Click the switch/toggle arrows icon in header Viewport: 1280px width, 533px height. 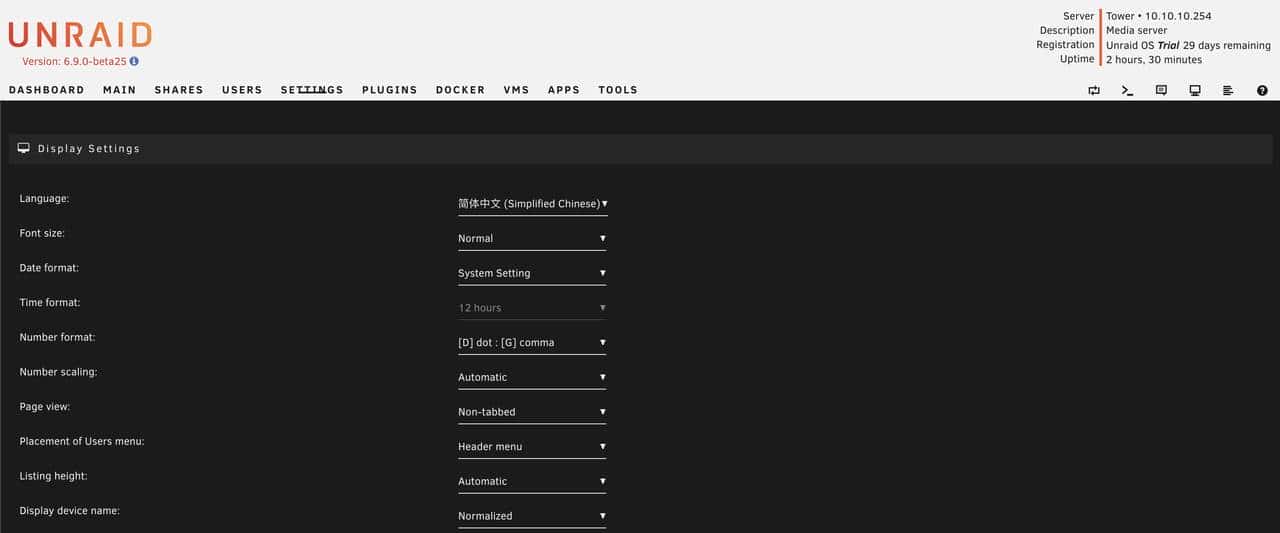(1094, 90)
